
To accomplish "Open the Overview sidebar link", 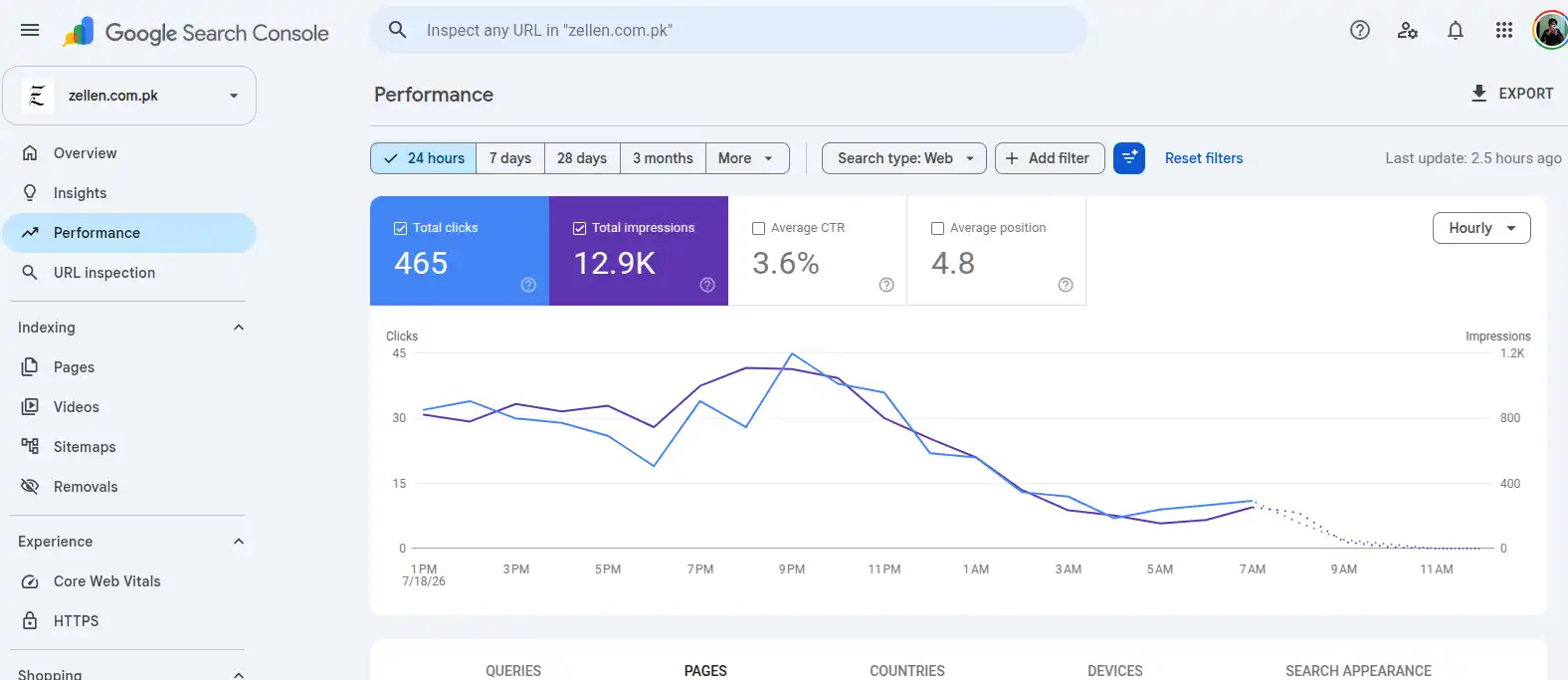I will coord(129,153).
